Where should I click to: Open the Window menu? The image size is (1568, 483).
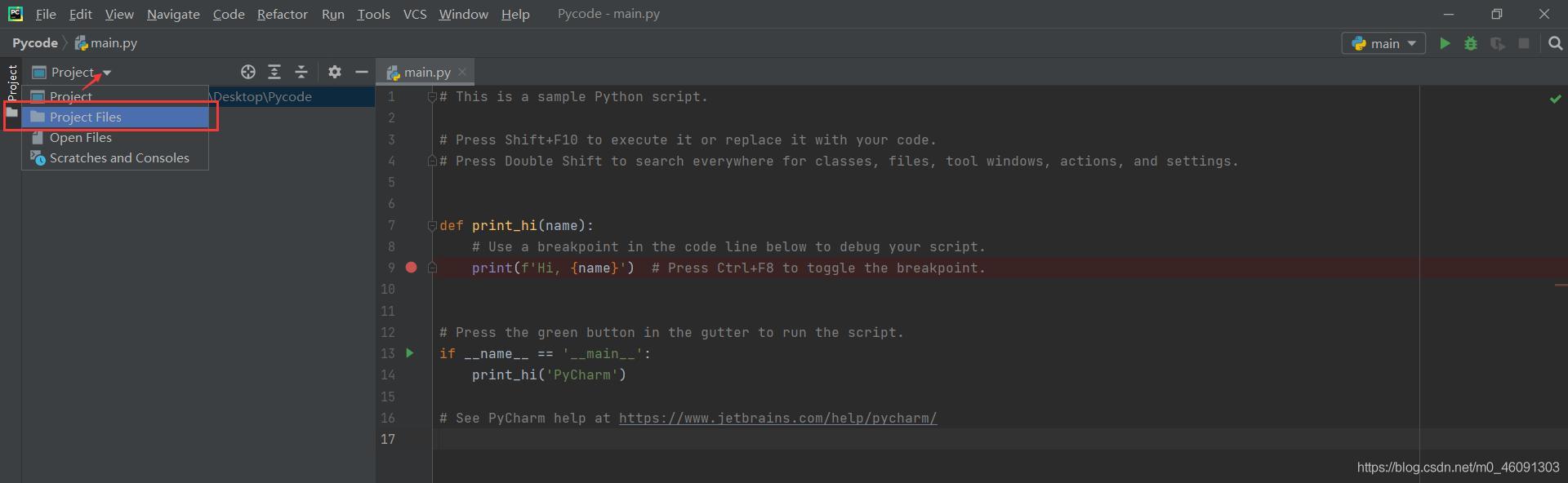click(463, 14)
